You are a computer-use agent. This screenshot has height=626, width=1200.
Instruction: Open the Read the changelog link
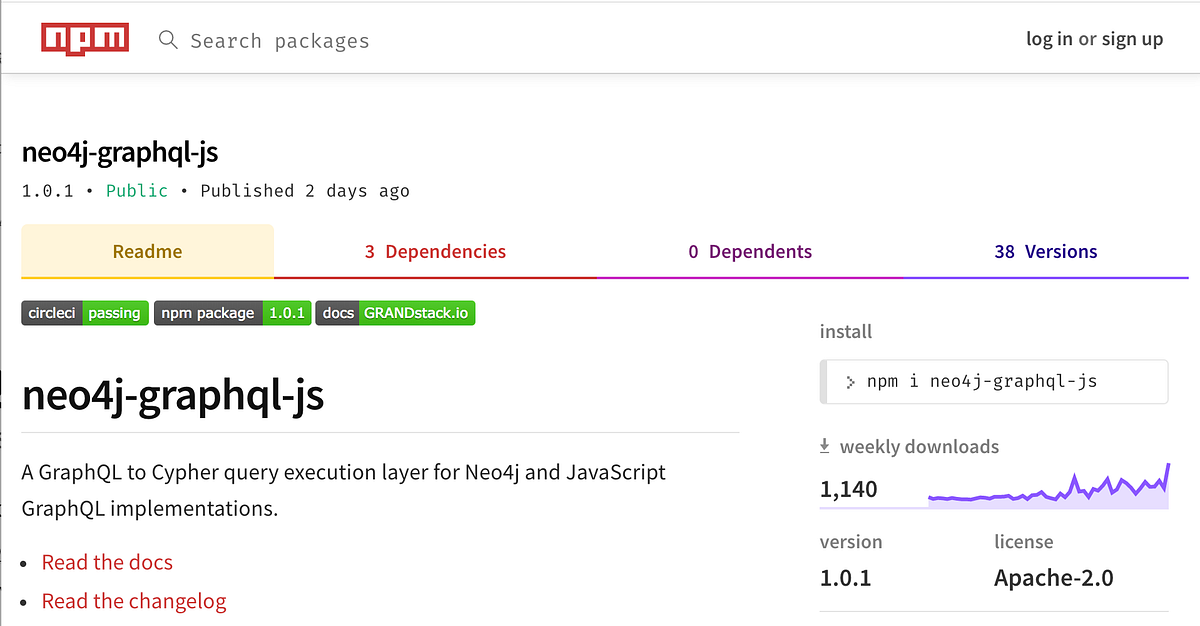pyautogui.click(x=134, y=601)
